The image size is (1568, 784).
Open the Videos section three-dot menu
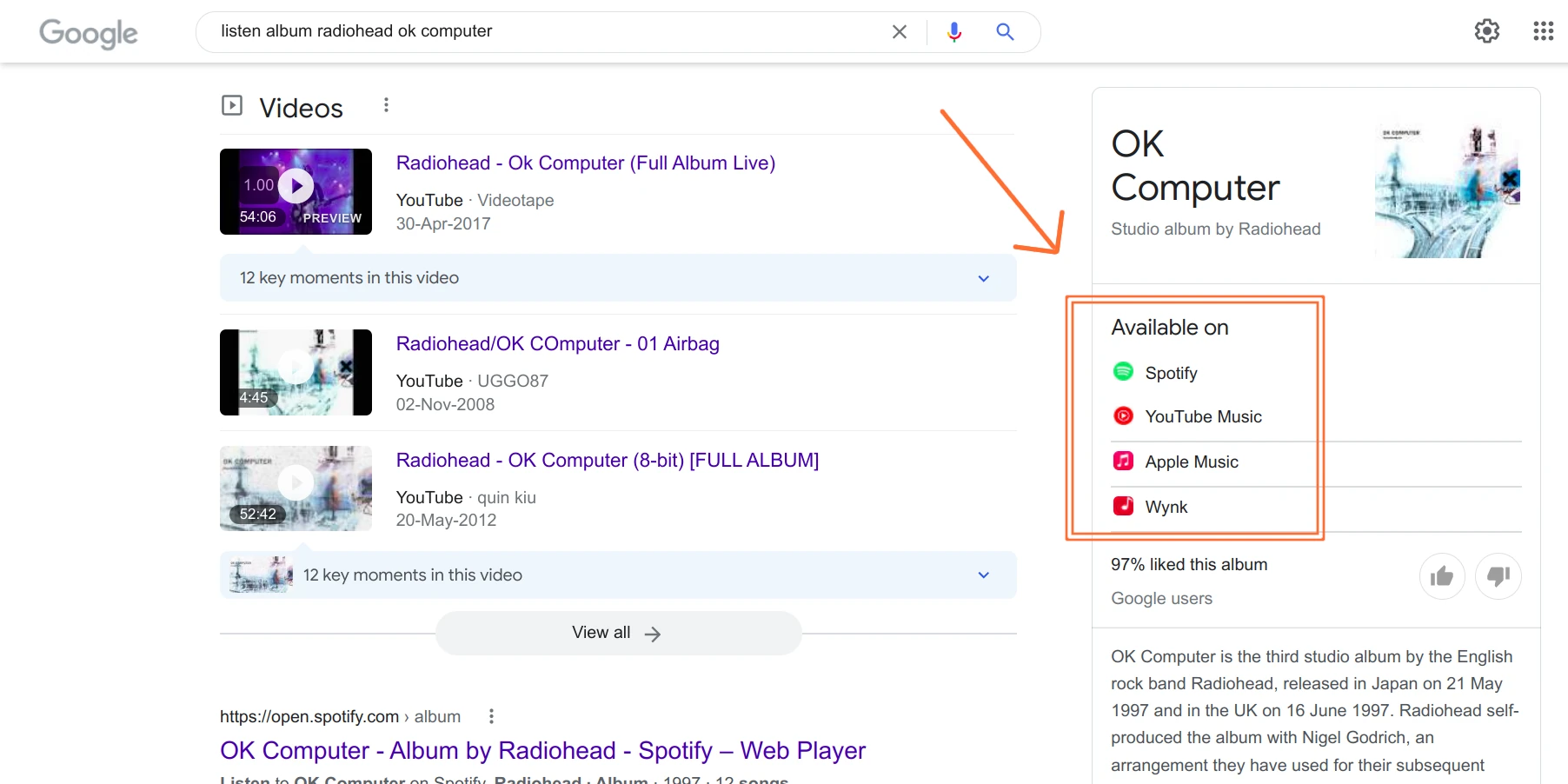click(x=386, y=105)
